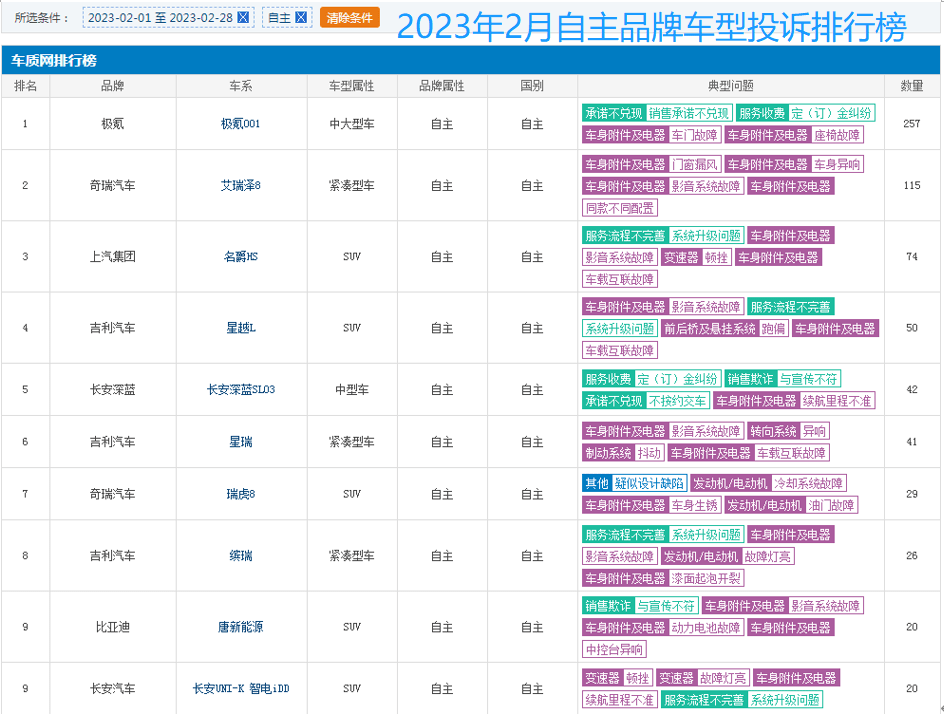The image size is (944, 727).
Task: Select the 前后桥及悬挂系统 issue tag
Action: (x=709, y=329)
